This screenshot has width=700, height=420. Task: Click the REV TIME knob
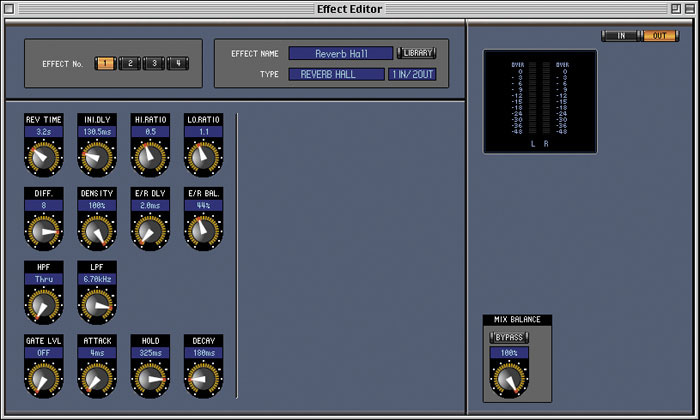pyautogui.click(x=43, y=158)
